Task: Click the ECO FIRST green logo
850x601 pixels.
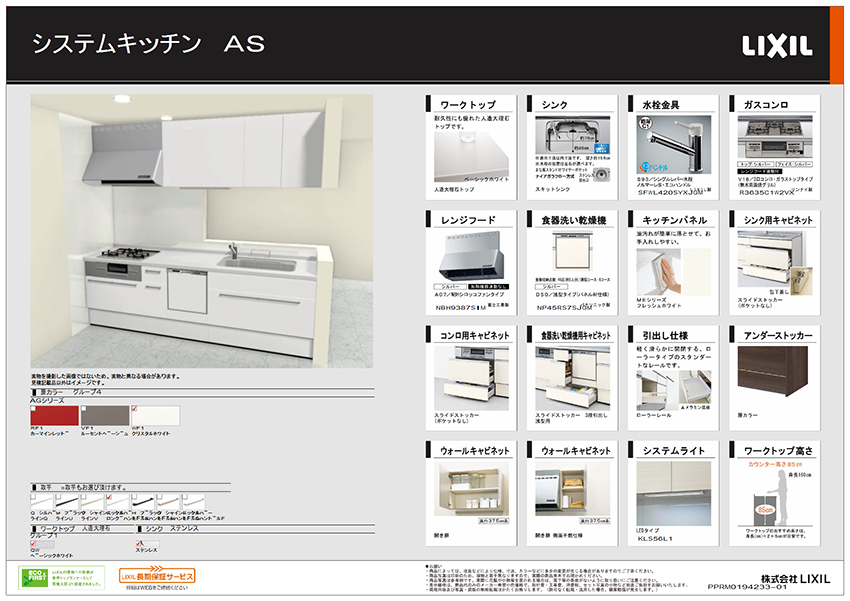Action: [x=33, y=578]
